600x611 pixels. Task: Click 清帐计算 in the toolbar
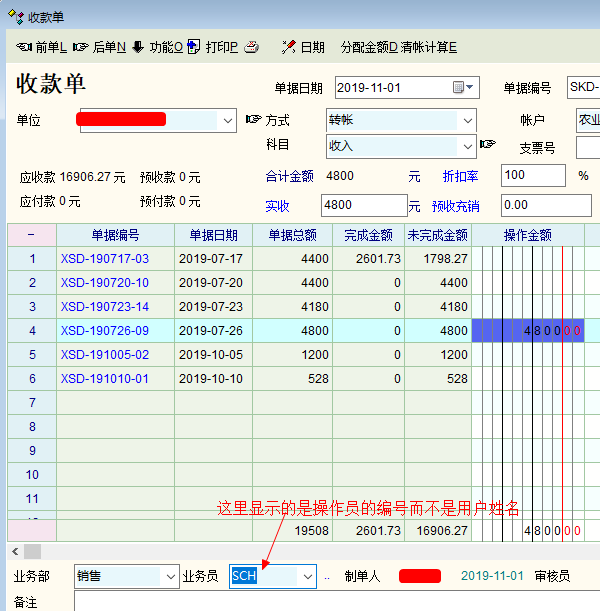point(428,47)
